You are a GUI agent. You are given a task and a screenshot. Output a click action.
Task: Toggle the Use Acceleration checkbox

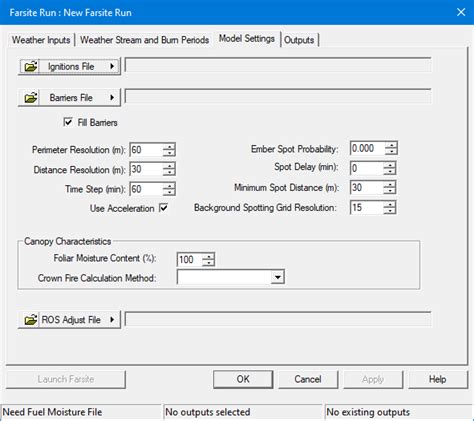pyautogui.click(x=164, y=208)
